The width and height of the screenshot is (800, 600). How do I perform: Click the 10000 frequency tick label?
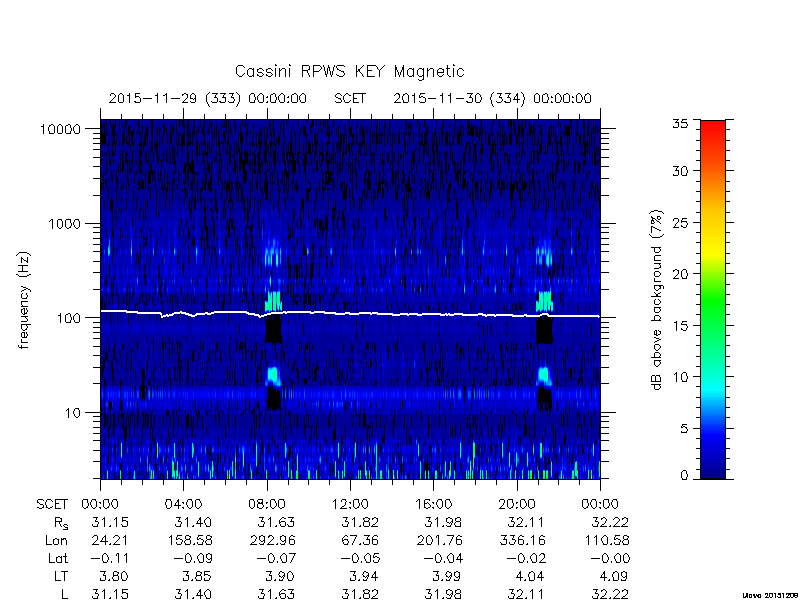[x=60, y=129]
